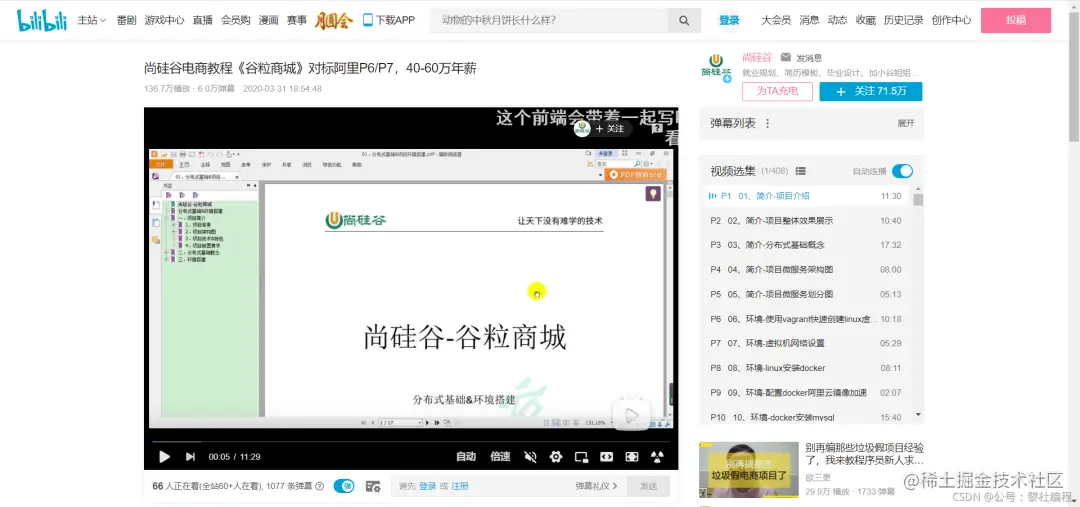Image resolution: width=1080 pixels, height=507 pixels.
Task: Click the phone icon for 下载APP
Action: coord(367,20)
